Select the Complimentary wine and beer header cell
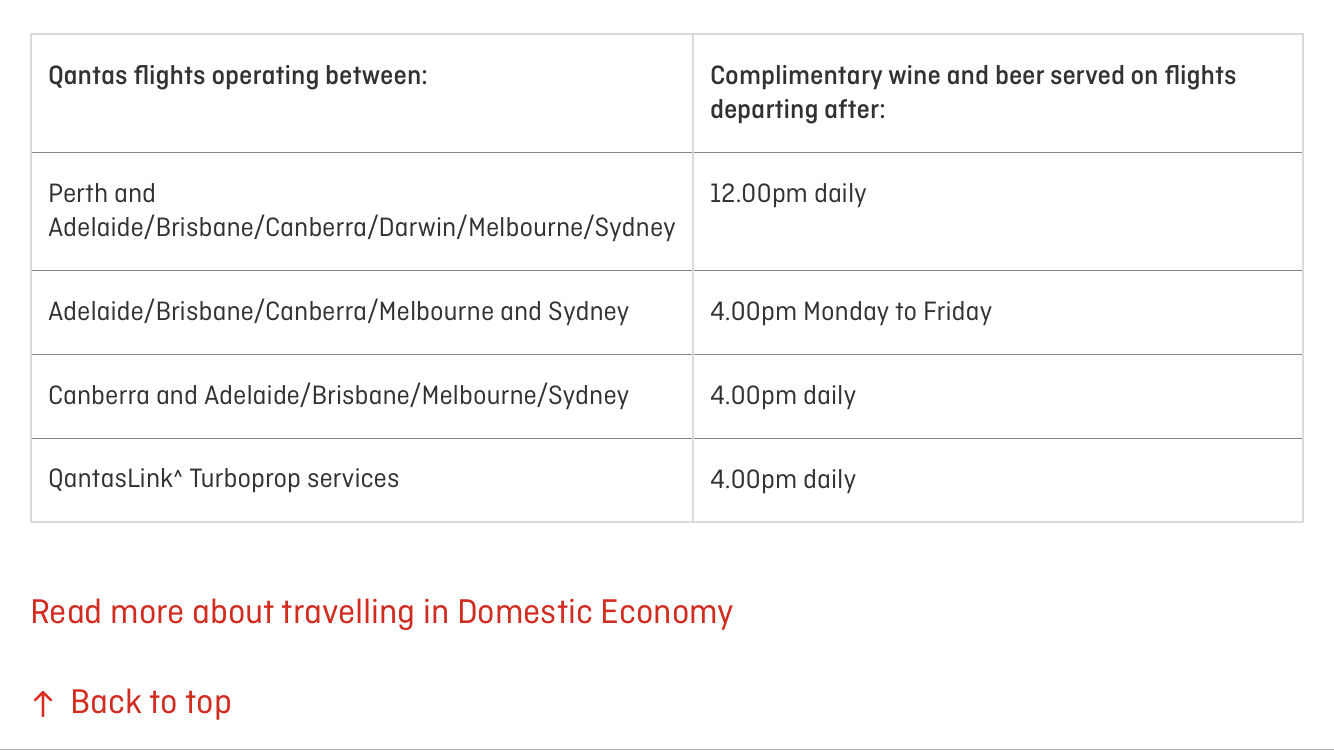The image size is (1334, 750). (x=998, y=94)
